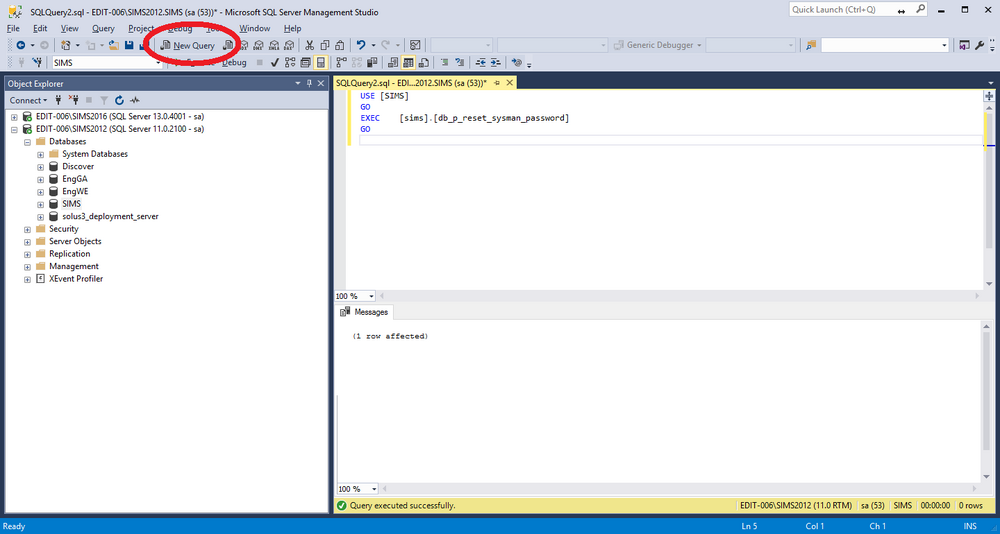Image resolution: width=1000 pixels, height=534 pixels.
Task: Click Connect Object Explorer plug icon
Action: tap(58, 100)
